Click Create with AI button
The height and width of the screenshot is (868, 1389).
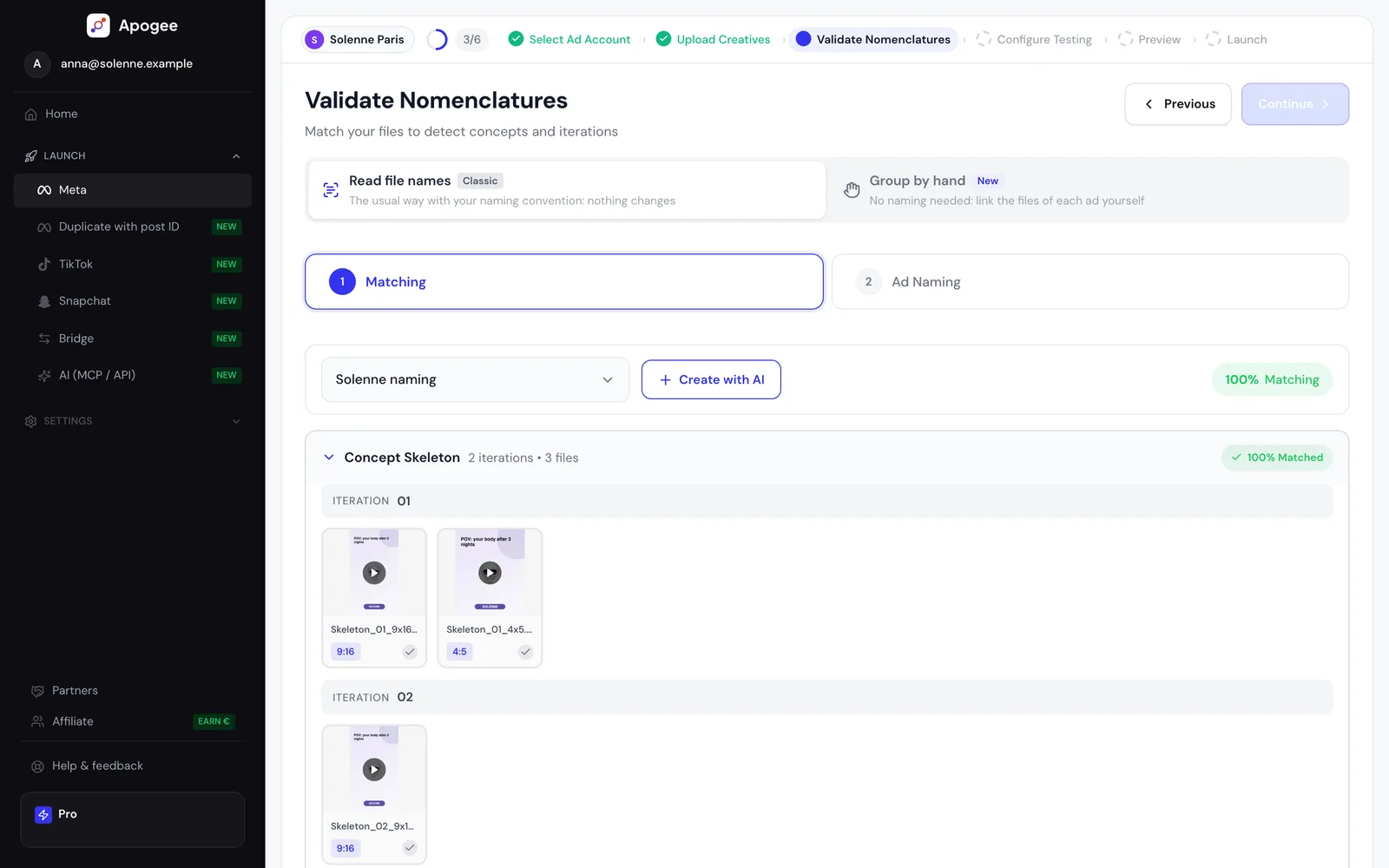tap(711, 379)
